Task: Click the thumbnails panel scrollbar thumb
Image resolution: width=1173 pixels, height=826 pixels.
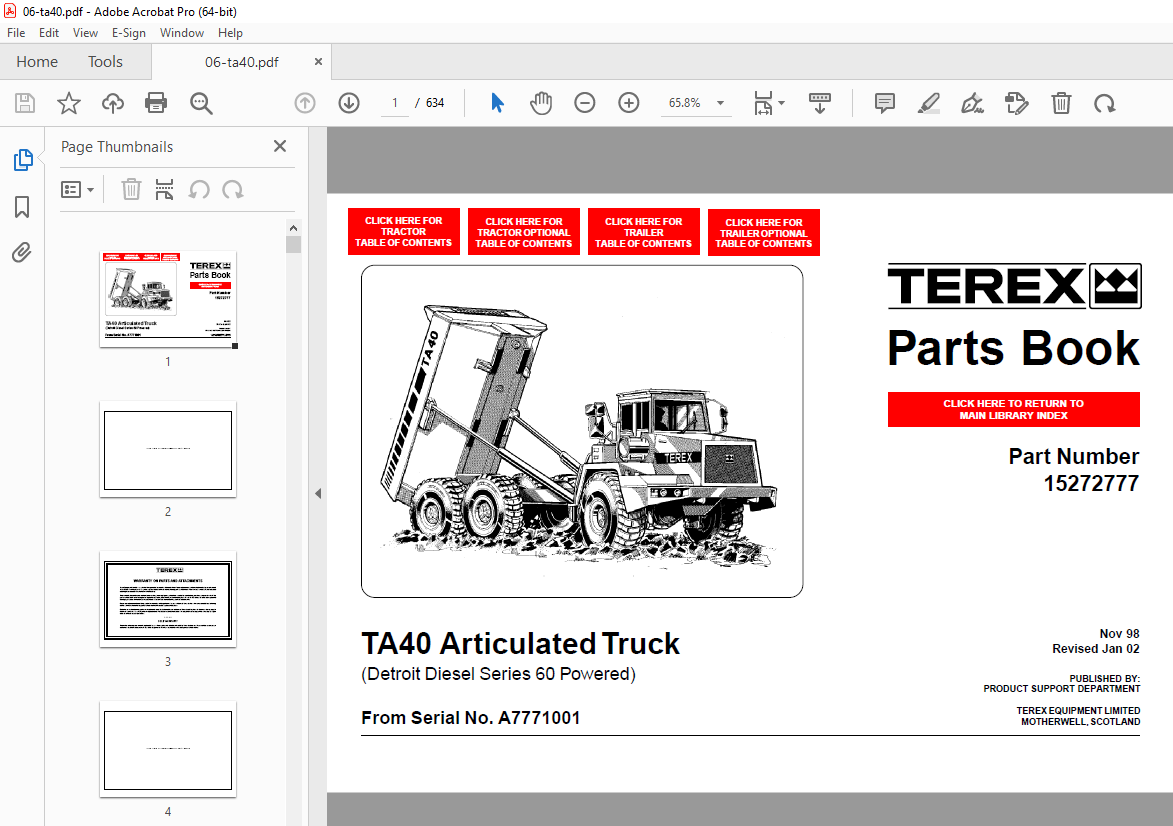Action: point(293,245)
